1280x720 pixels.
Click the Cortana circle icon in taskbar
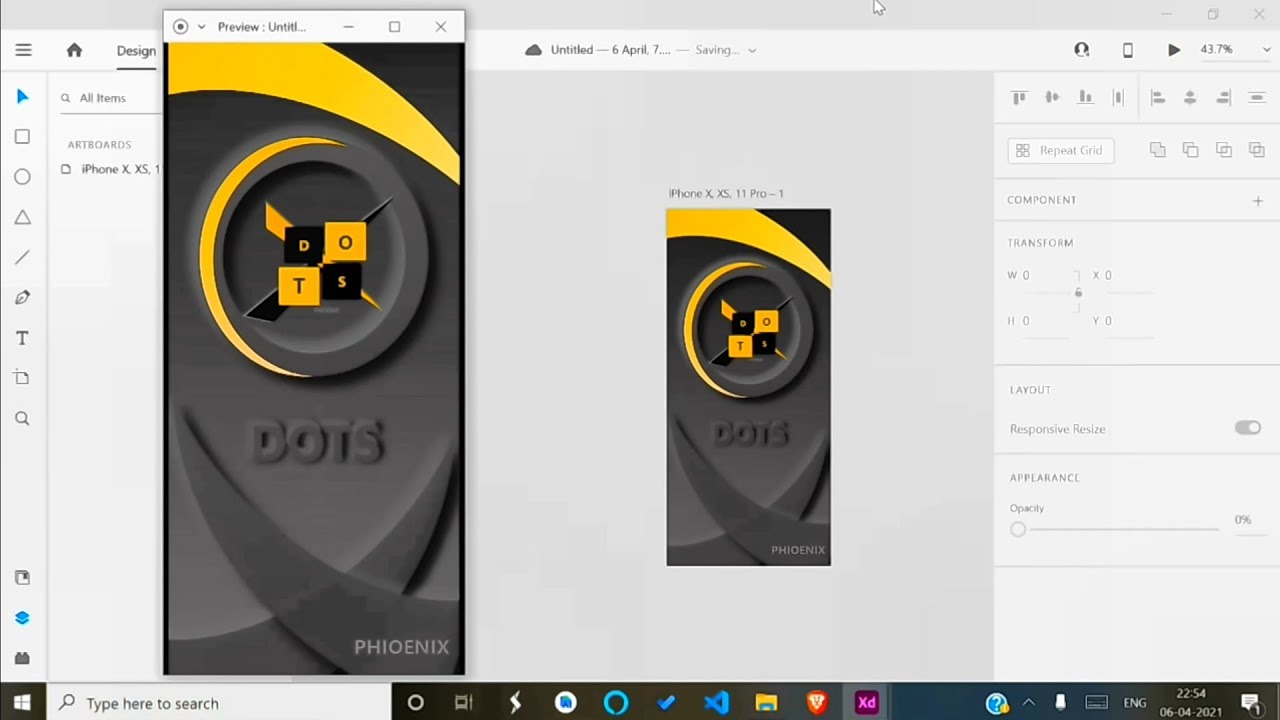415,703
